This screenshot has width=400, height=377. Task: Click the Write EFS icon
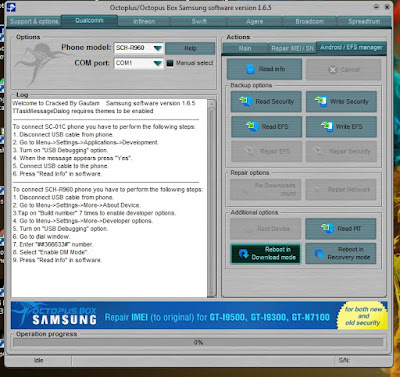327,126
